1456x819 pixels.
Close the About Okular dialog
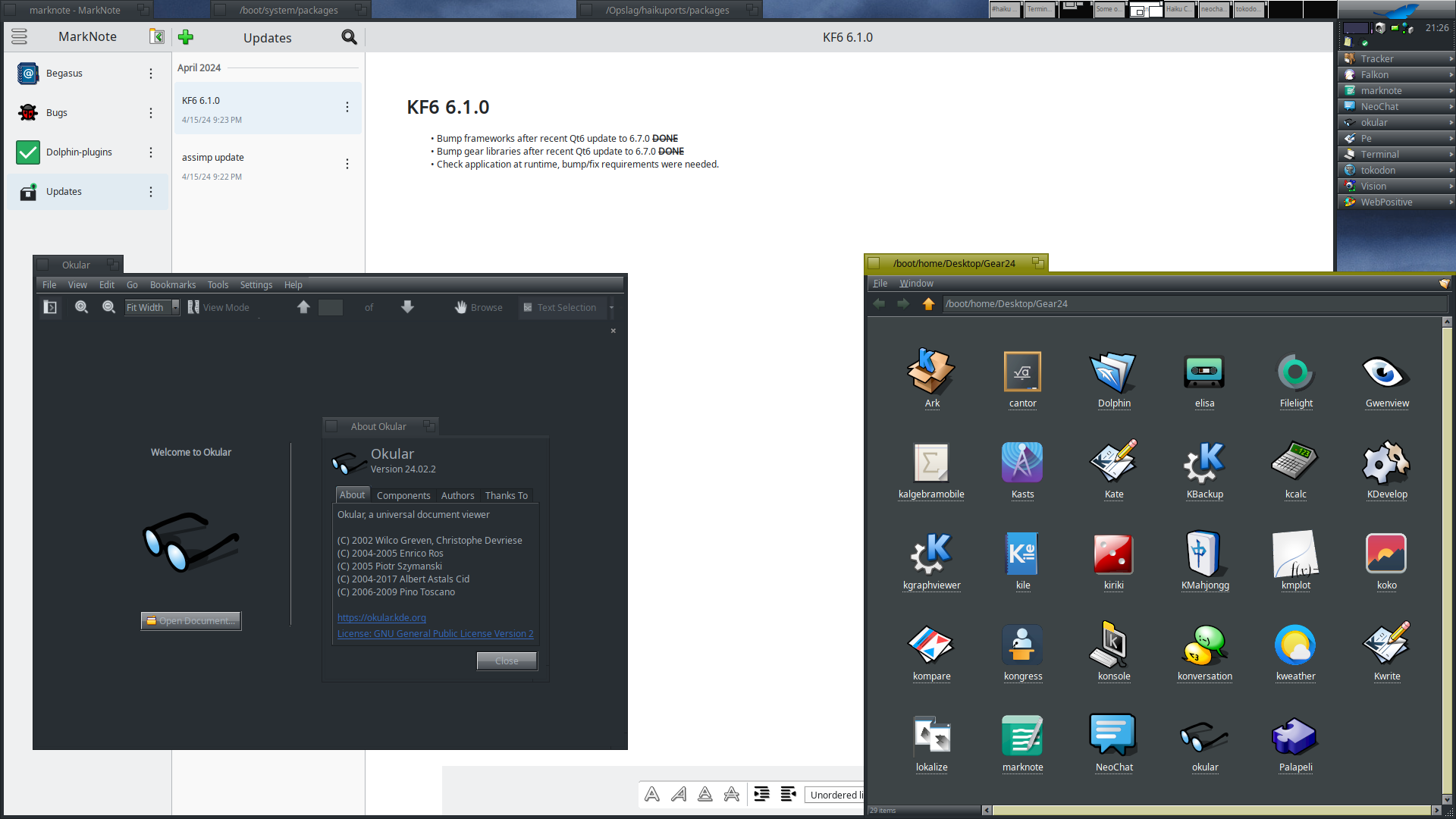point(507,661)
